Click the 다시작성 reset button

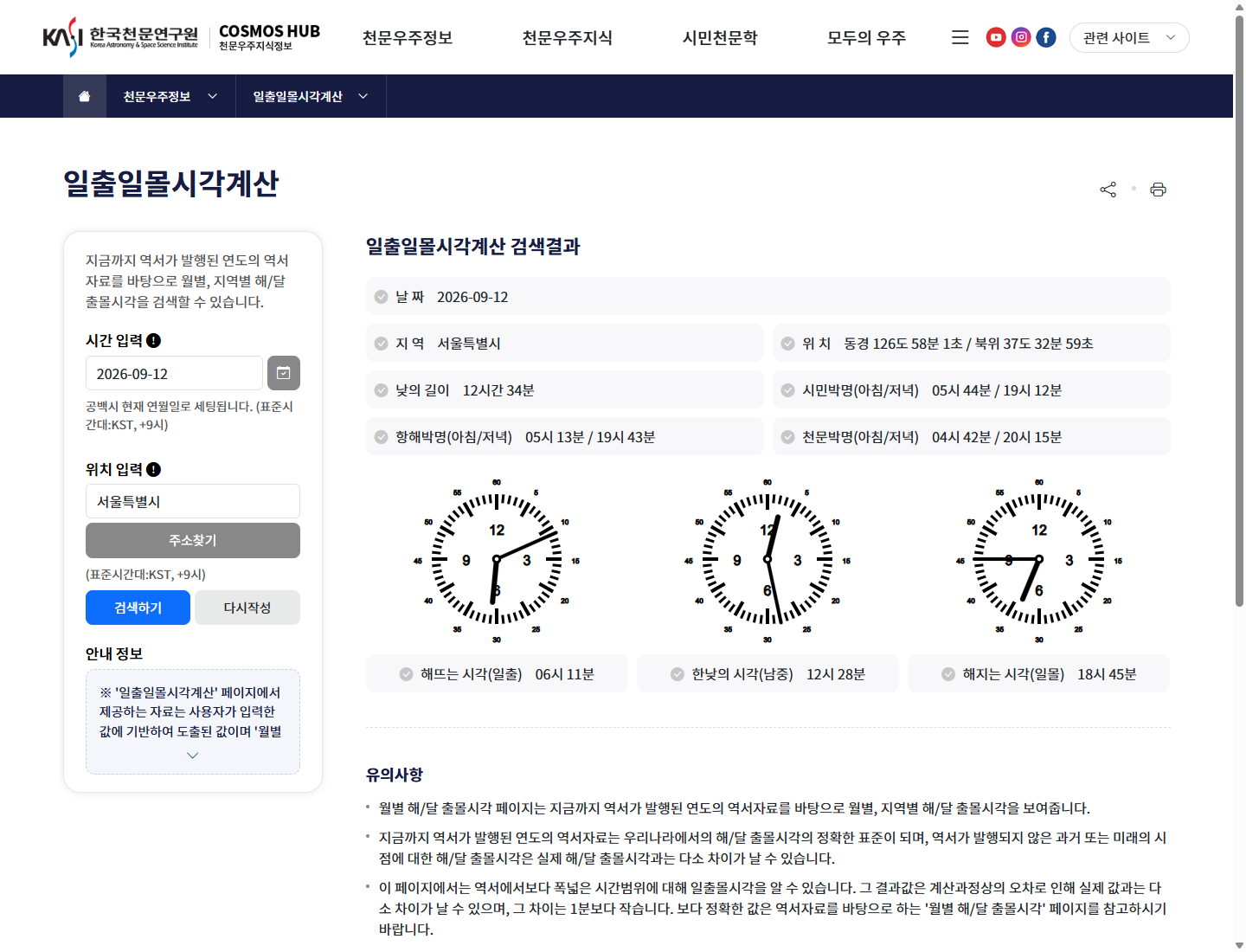click(247, 608)
